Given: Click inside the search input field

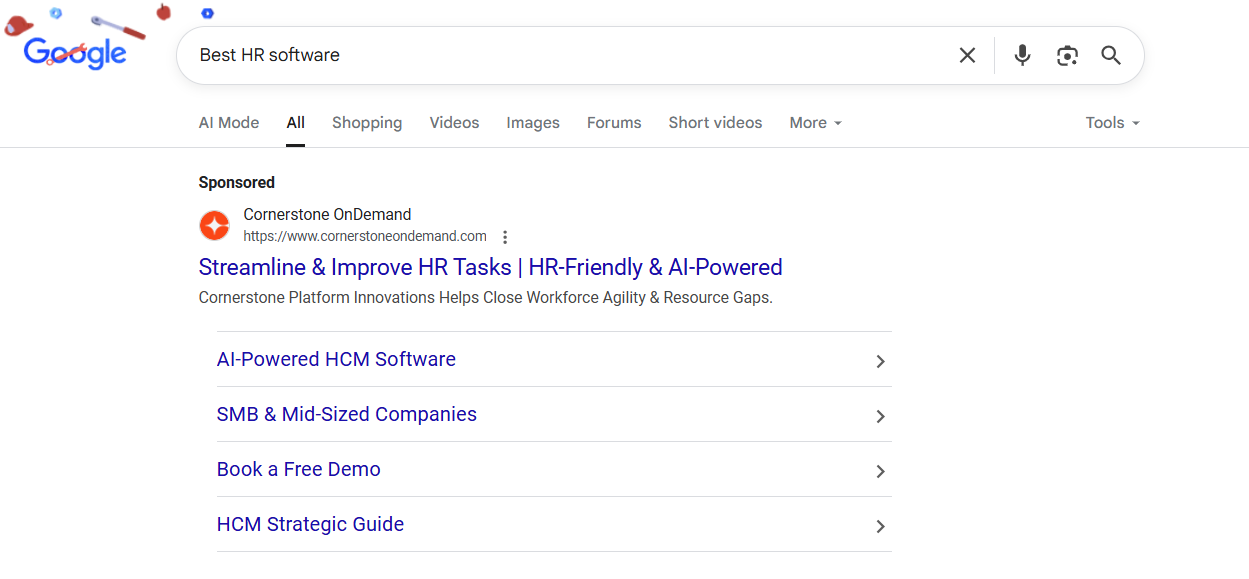Looking at the screenshot, I should pos(560,55).
